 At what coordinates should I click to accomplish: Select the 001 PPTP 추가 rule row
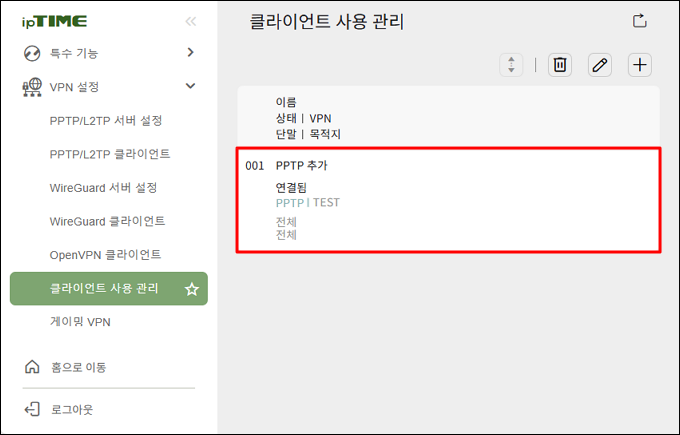(448, 200)
